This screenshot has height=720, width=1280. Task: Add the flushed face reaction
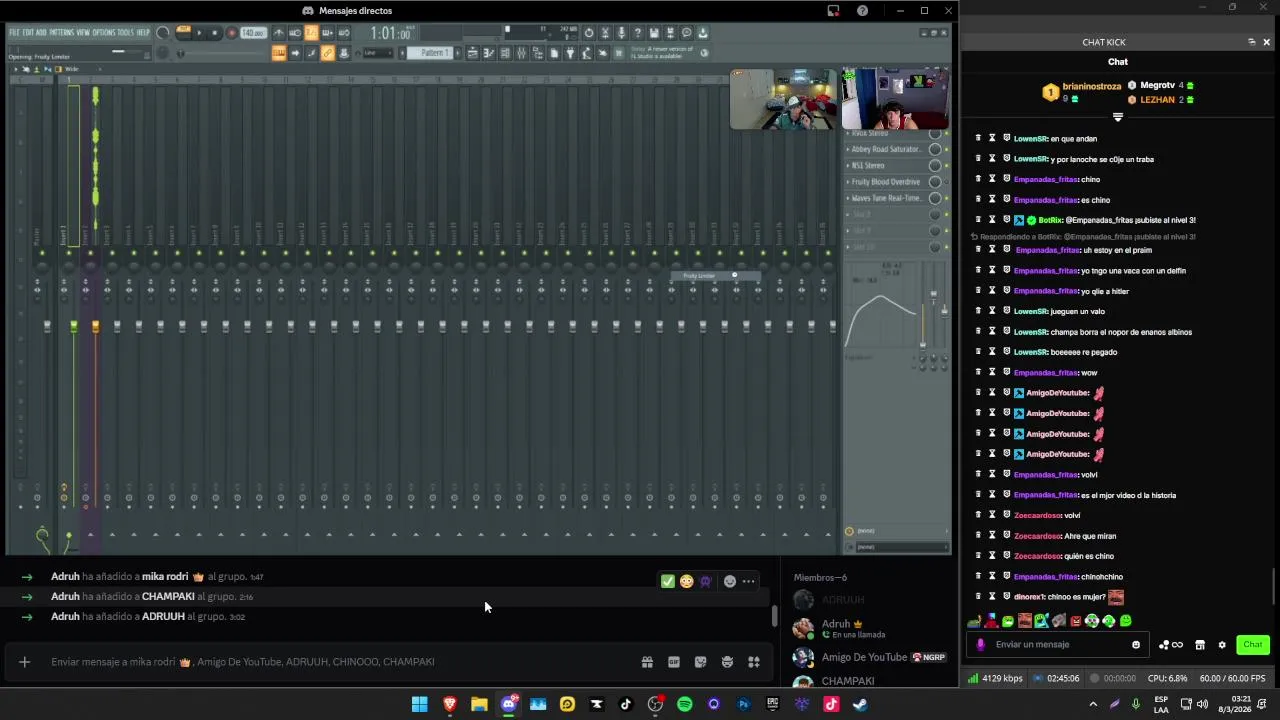tap(686, 581)
